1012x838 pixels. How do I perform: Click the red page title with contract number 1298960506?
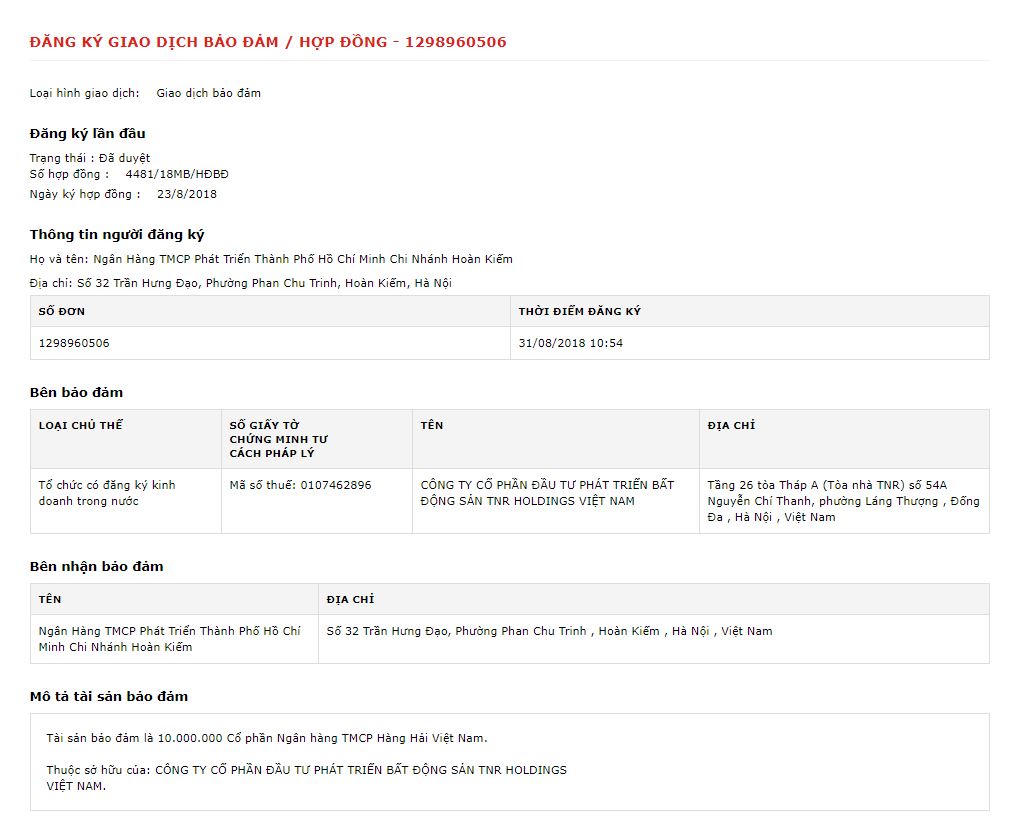pyautogui.click(x=267, y=42)
